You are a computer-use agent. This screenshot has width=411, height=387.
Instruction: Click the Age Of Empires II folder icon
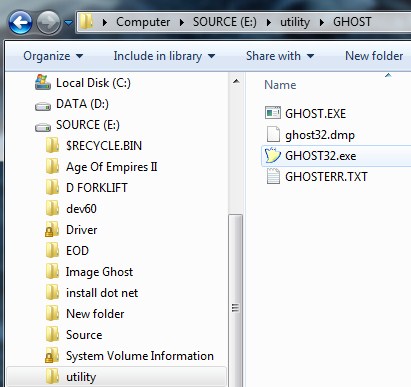(52, 166)
